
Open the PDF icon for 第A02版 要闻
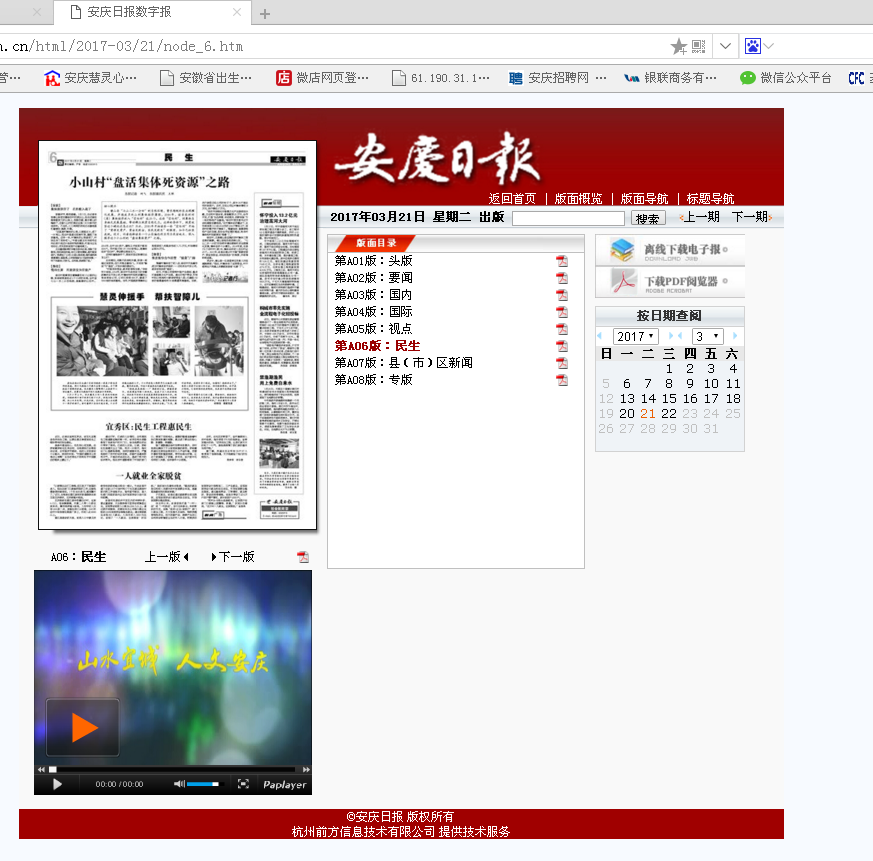pyautogui.click(x=562, y=278)
